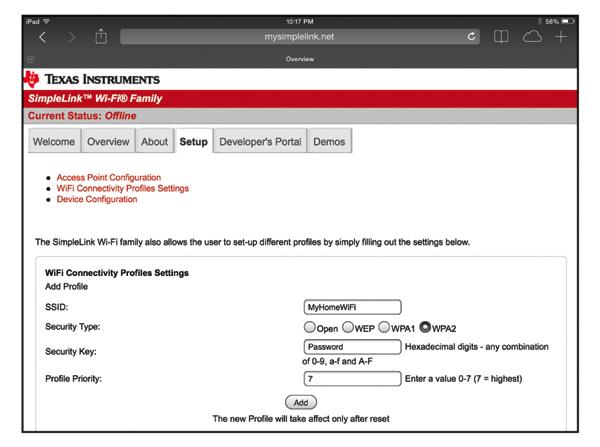The width and height of the screenshot is (600, 447).
Task: Select the WEP security type radio
Action: point(348,327)
